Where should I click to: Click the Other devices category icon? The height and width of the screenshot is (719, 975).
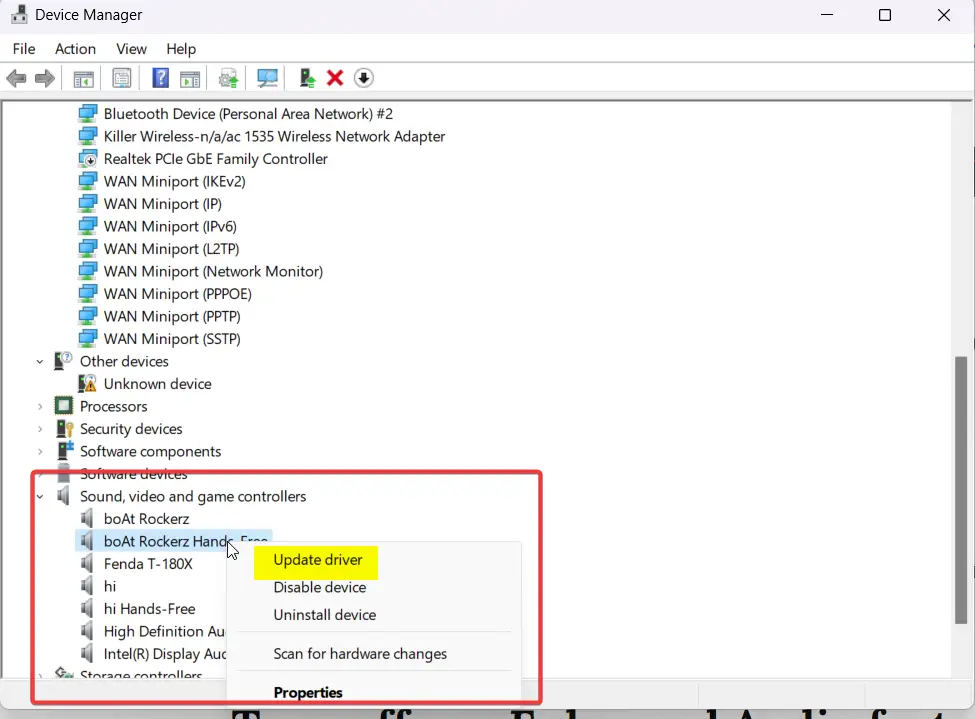click(63, 361)
